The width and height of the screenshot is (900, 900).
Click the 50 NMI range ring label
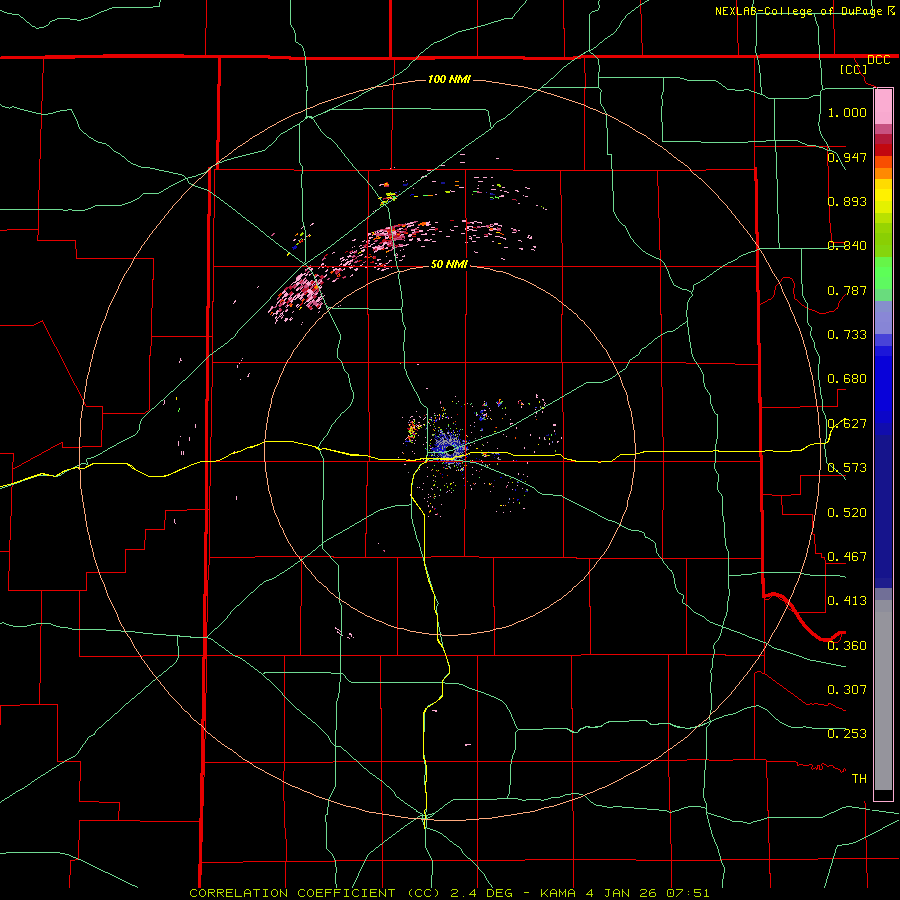[x=449, y=264]
